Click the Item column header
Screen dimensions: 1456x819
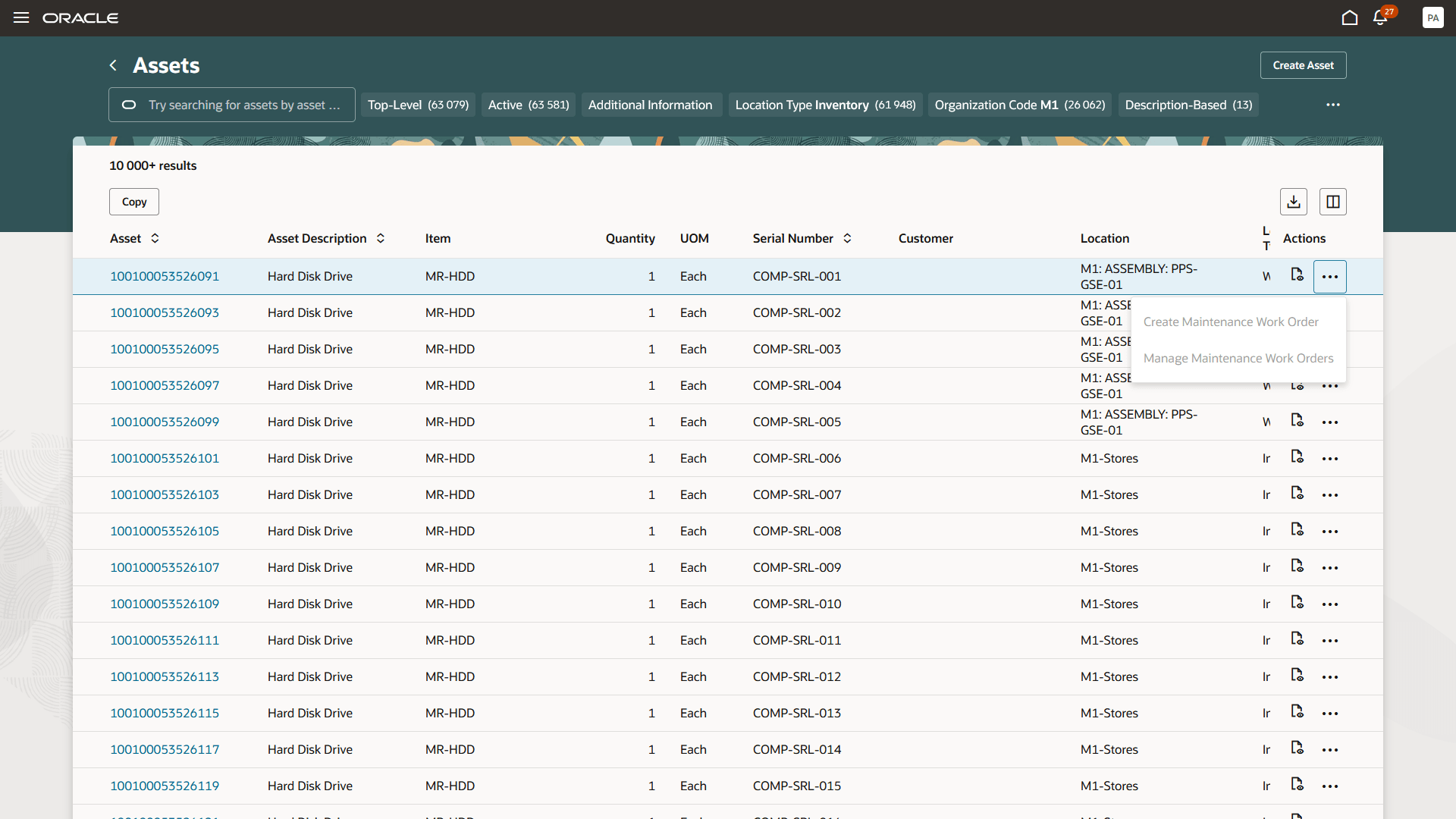coord(438,238)
